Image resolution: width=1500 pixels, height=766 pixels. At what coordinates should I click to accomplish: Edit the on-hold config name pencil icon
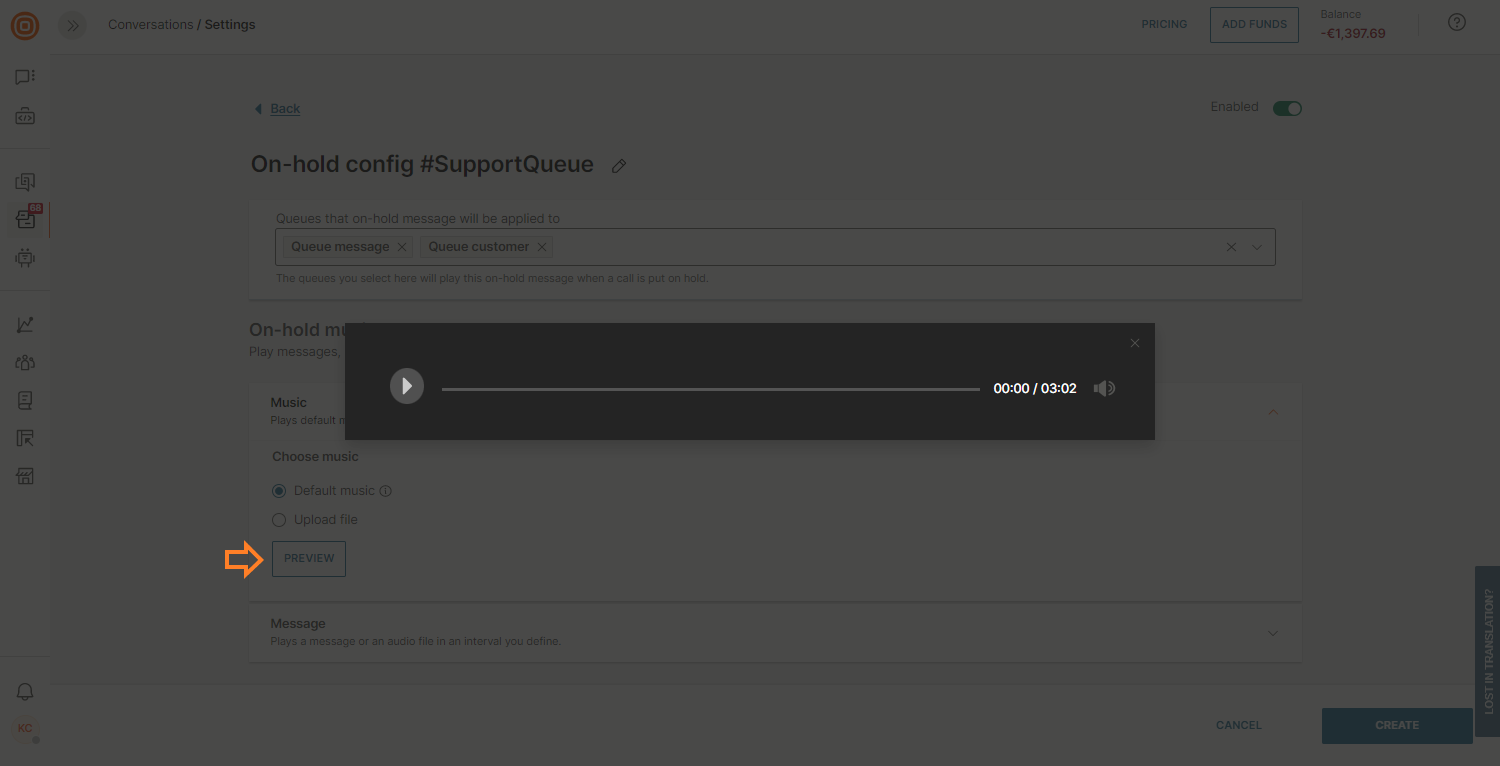pos(619,166)
